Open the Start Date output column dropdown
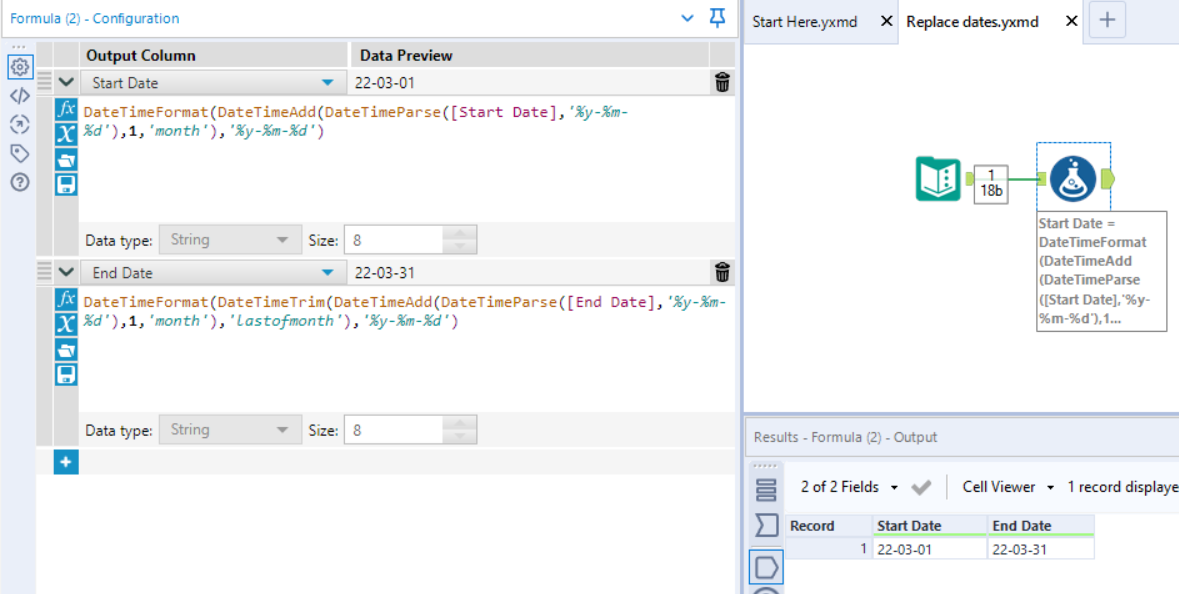The image size is (1179, 594). point(327,83)
